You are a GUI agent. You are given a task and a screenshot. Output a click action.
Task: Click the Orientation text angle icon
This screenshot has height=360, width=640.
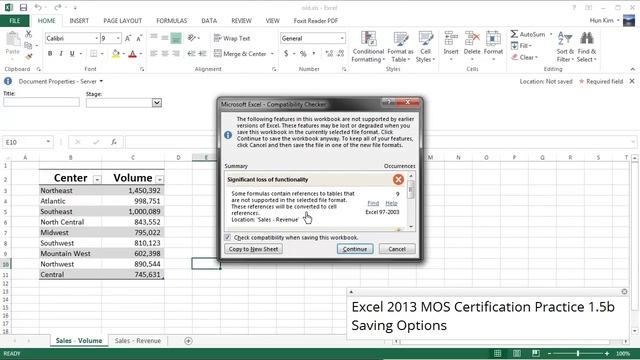(x=191, y=38)
